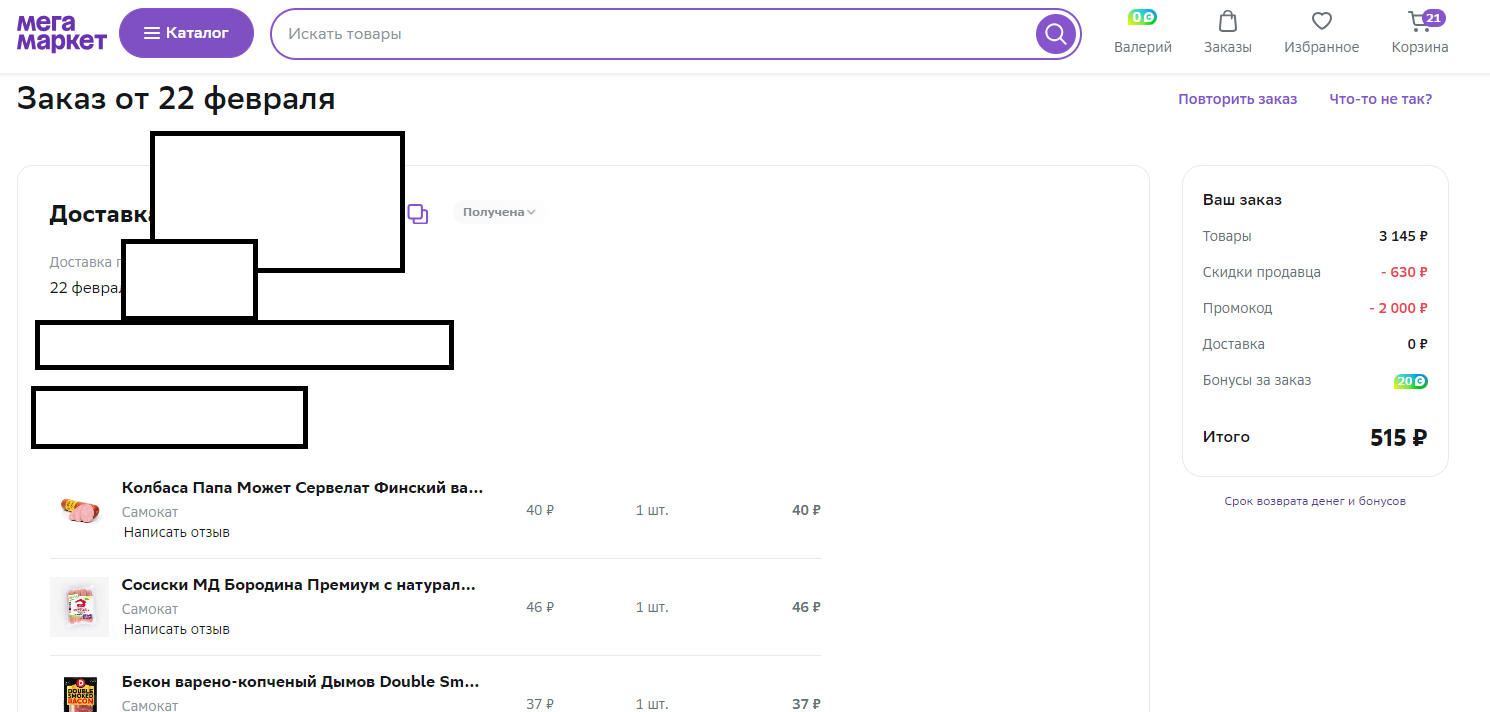This screenshot has width=1490, height=712.
Task: Click Самокат seller under Колбаса
Action: (150, 512)
